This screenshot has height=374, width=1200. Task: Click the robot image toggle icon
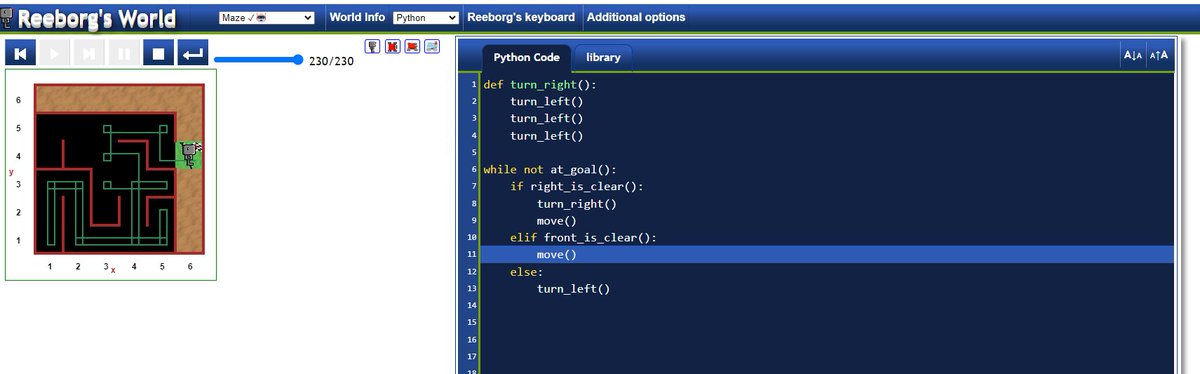[373, 47]
